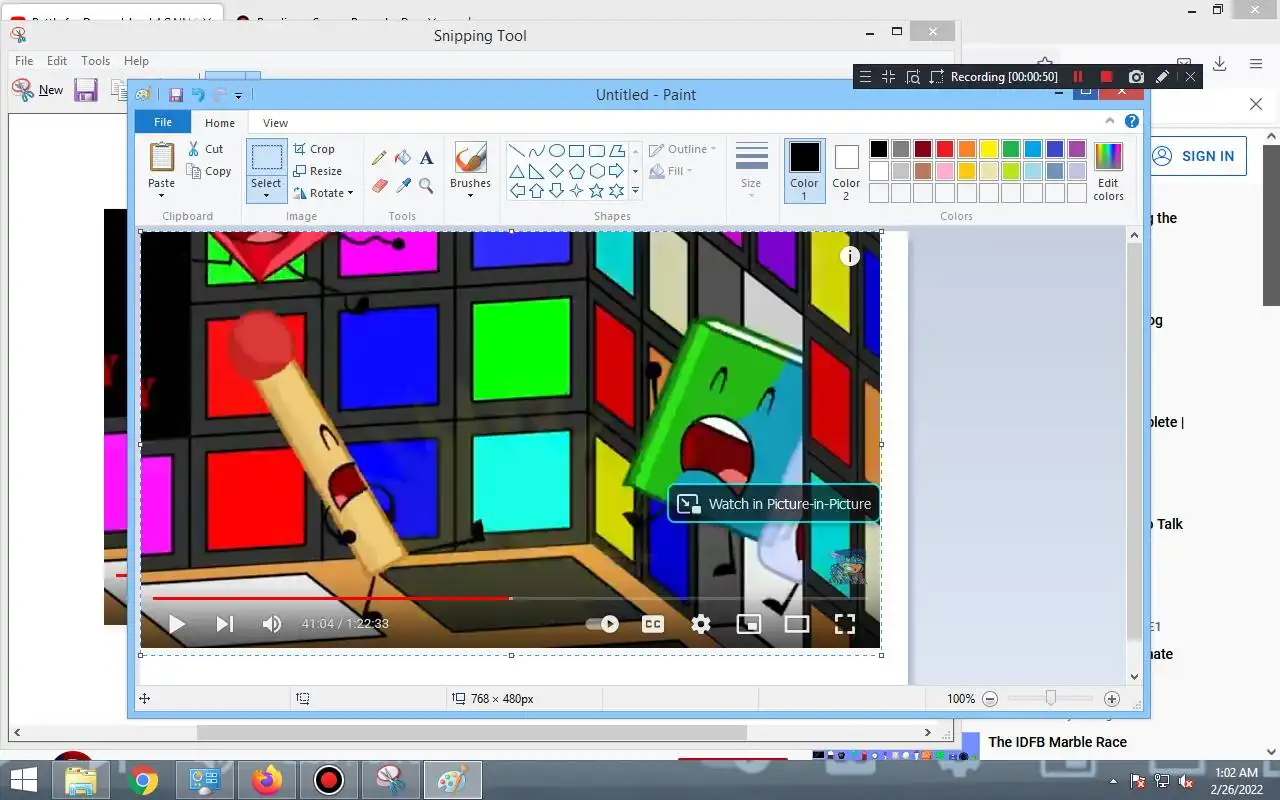
Task: Open Firefox from the taskbar
Action: coord(267,780)
